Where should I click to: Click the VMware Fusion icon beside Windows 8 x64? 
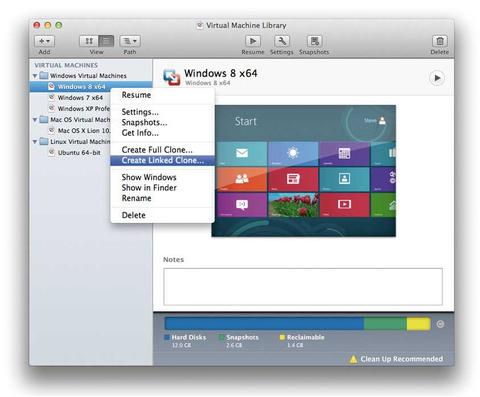click(x=172, y=77)
